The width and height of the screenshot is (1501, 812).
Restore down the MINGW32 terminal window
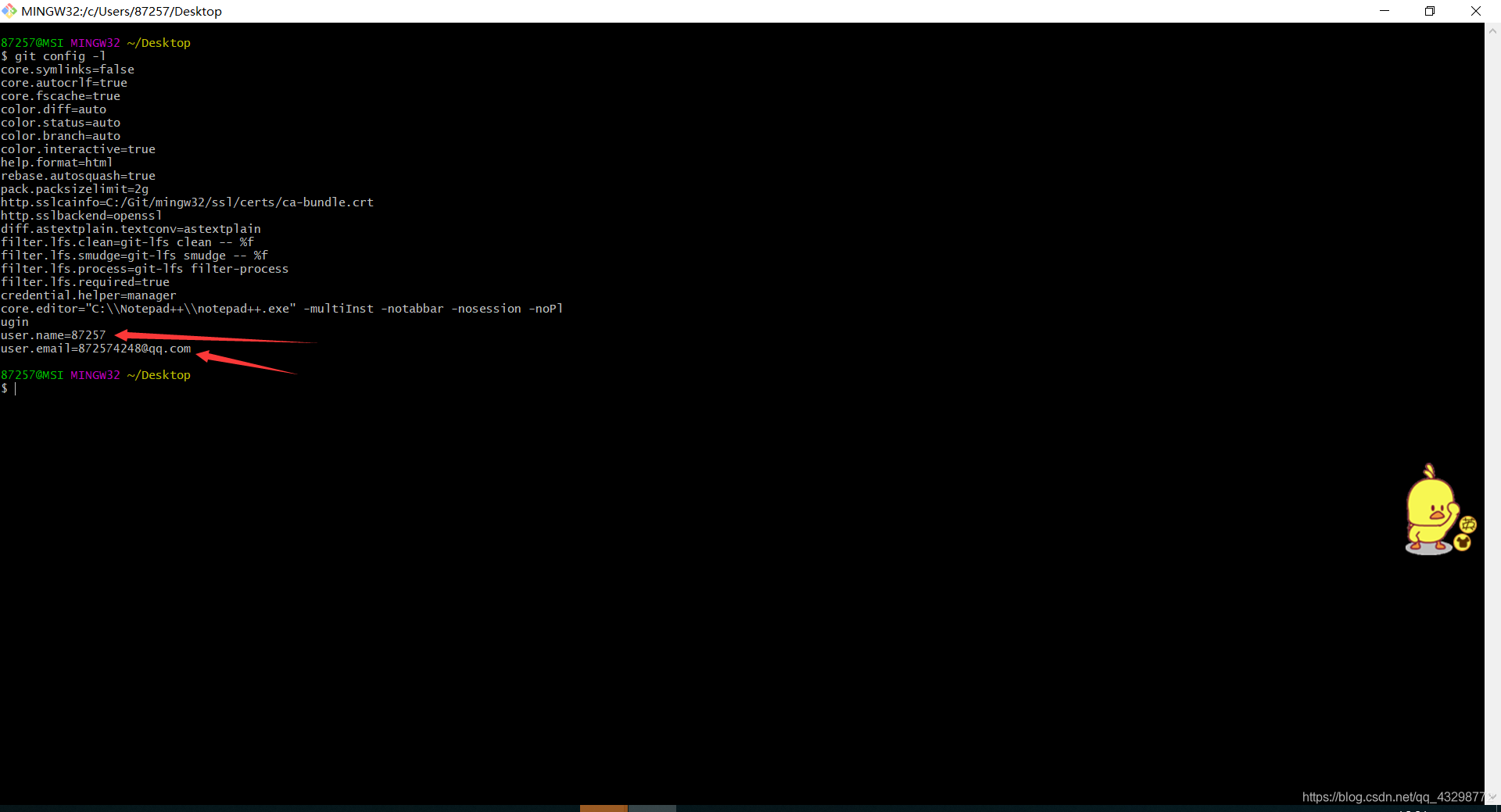[x=1430, y=11]
